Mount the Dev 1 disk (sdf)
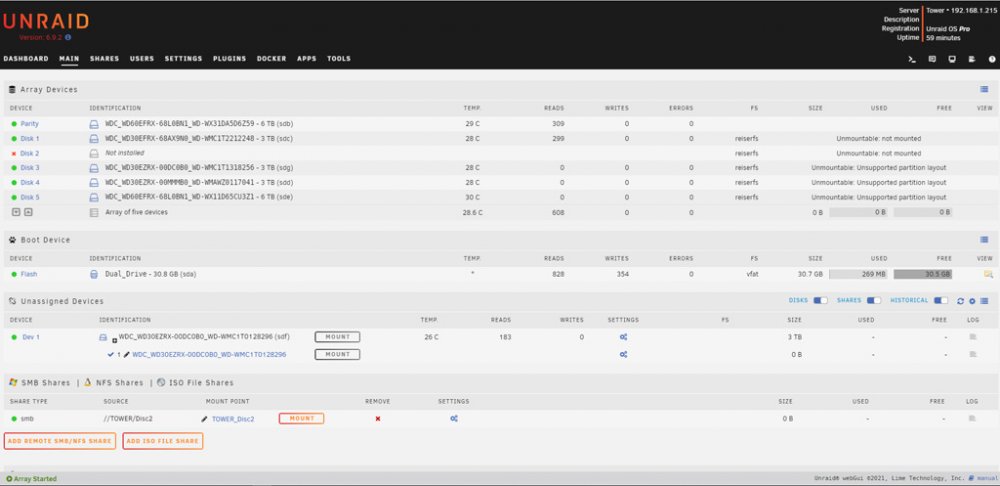1000x486 pixels. pyautogui.click(x=337, y=337)
